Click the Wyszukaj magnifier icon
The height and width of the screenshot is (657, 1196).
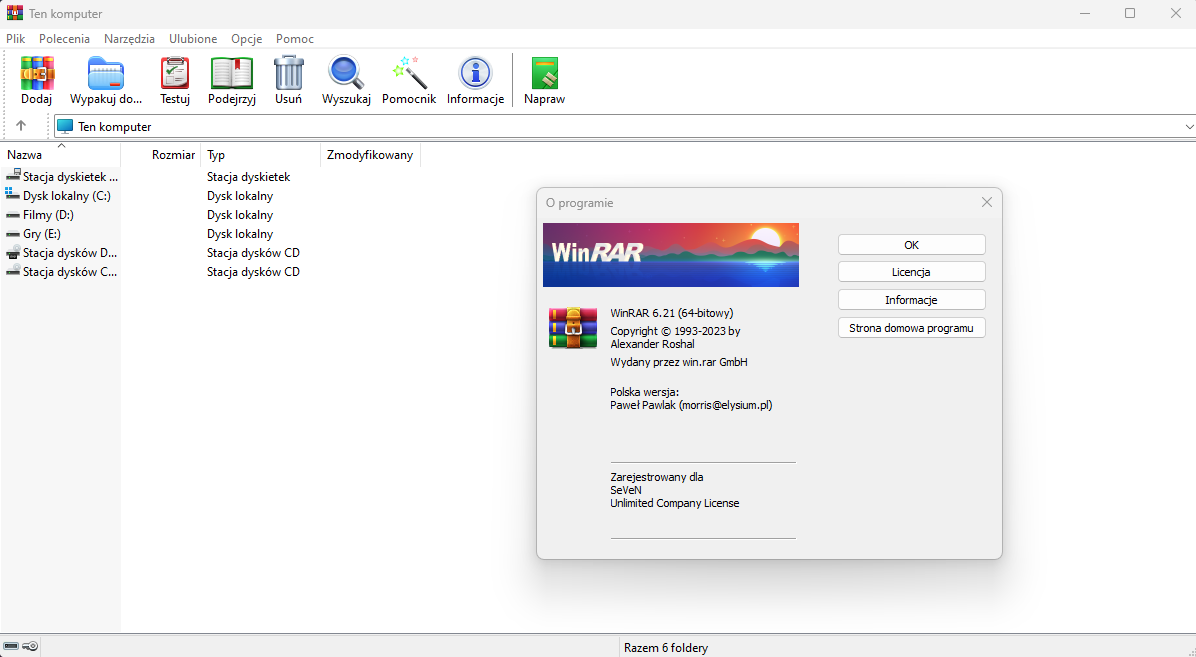346,73
